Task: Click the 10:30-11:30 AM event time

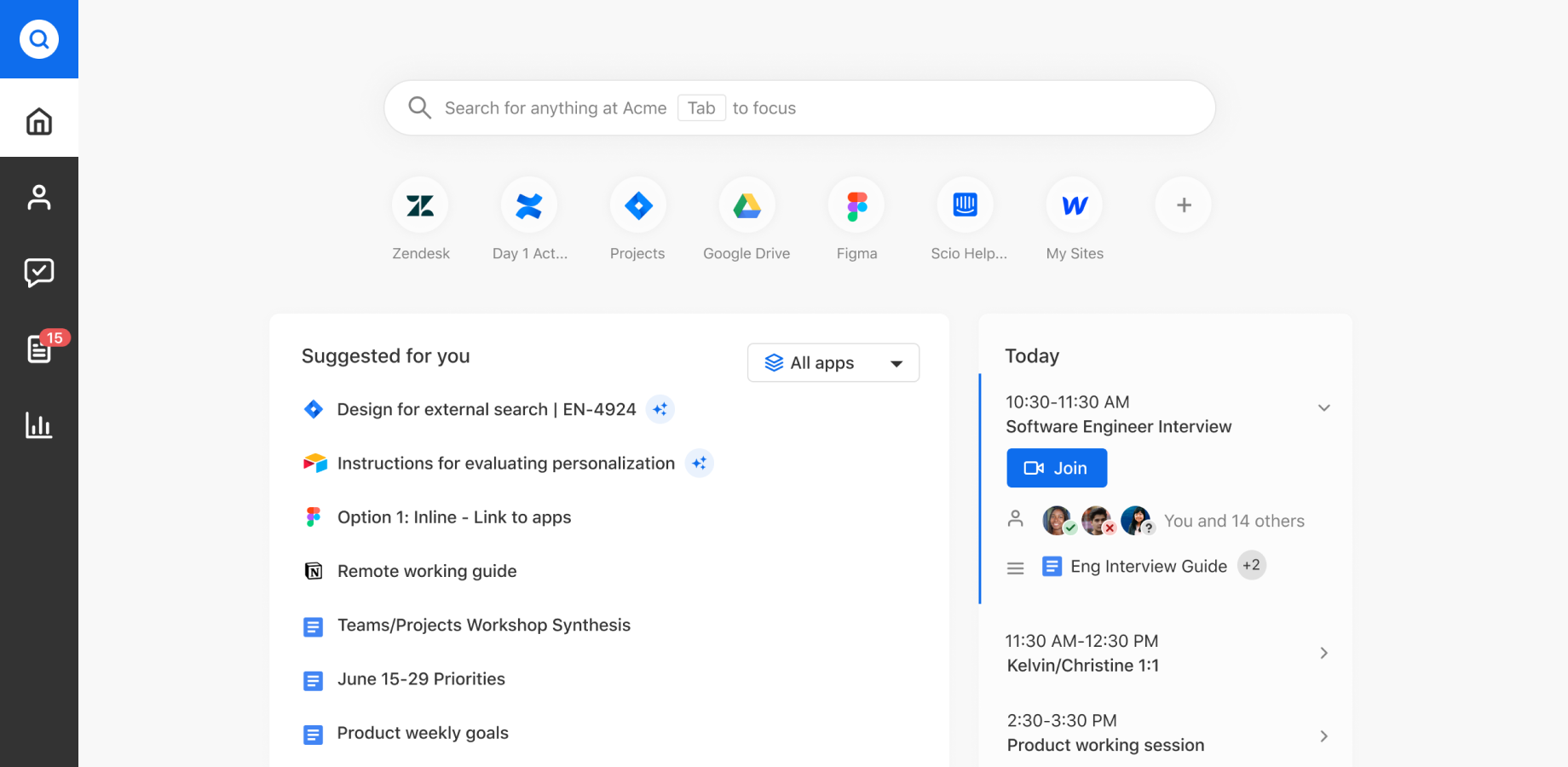Action: [1068, 402]
